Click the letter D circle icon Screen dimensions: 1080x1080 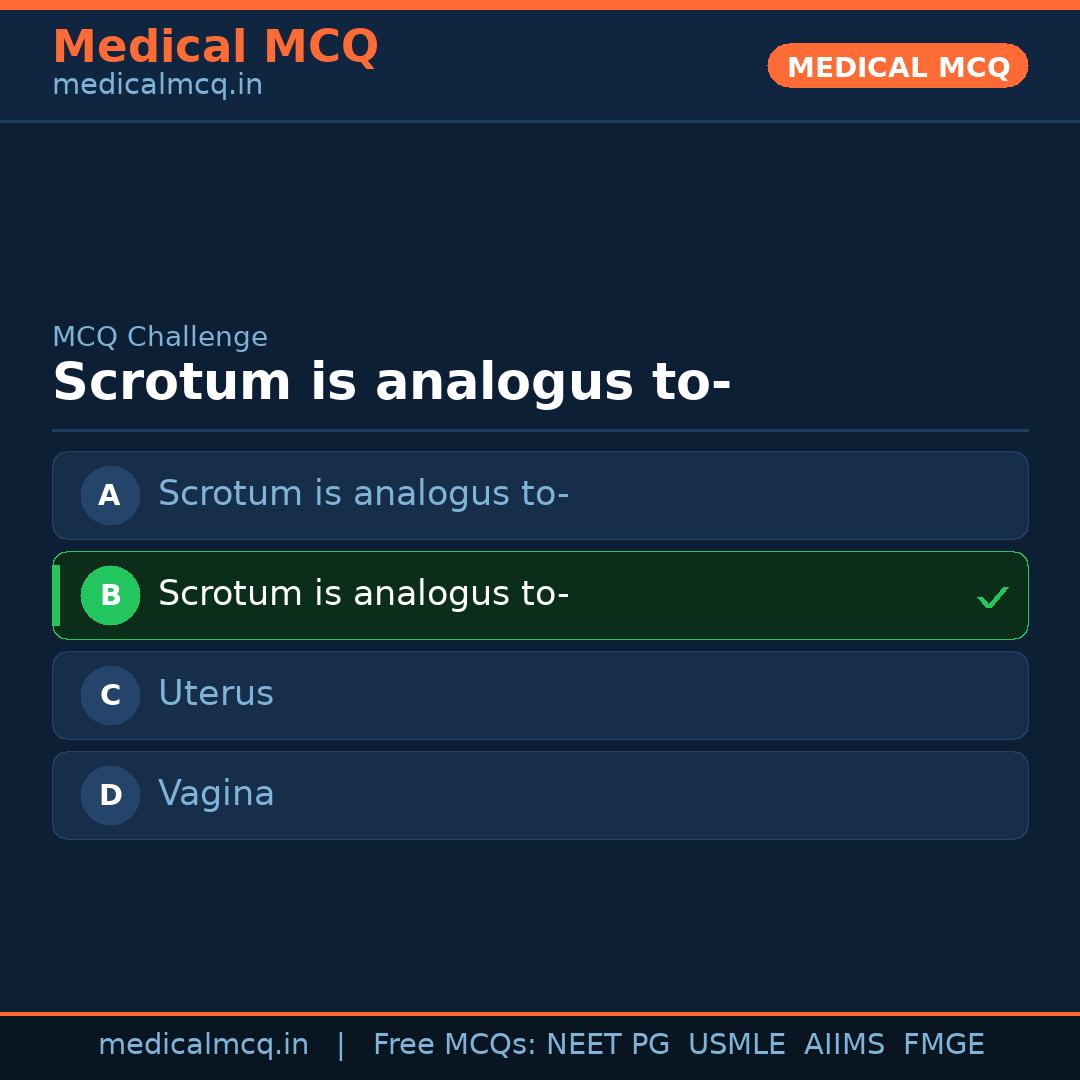tap(110, 795)
